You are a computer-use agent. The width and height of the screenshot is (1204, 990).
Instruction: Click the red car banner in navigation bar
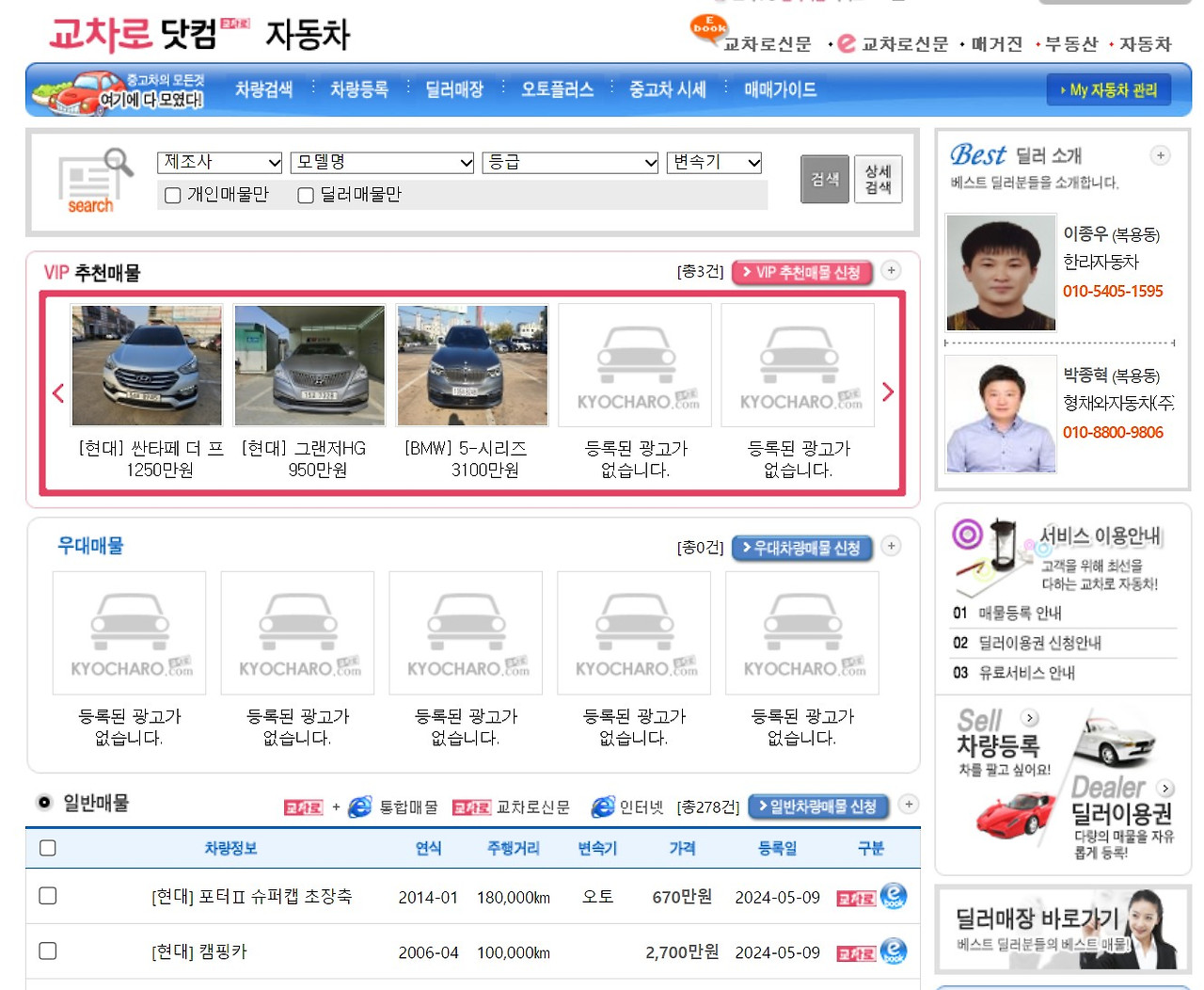click(x=118, y=91)
